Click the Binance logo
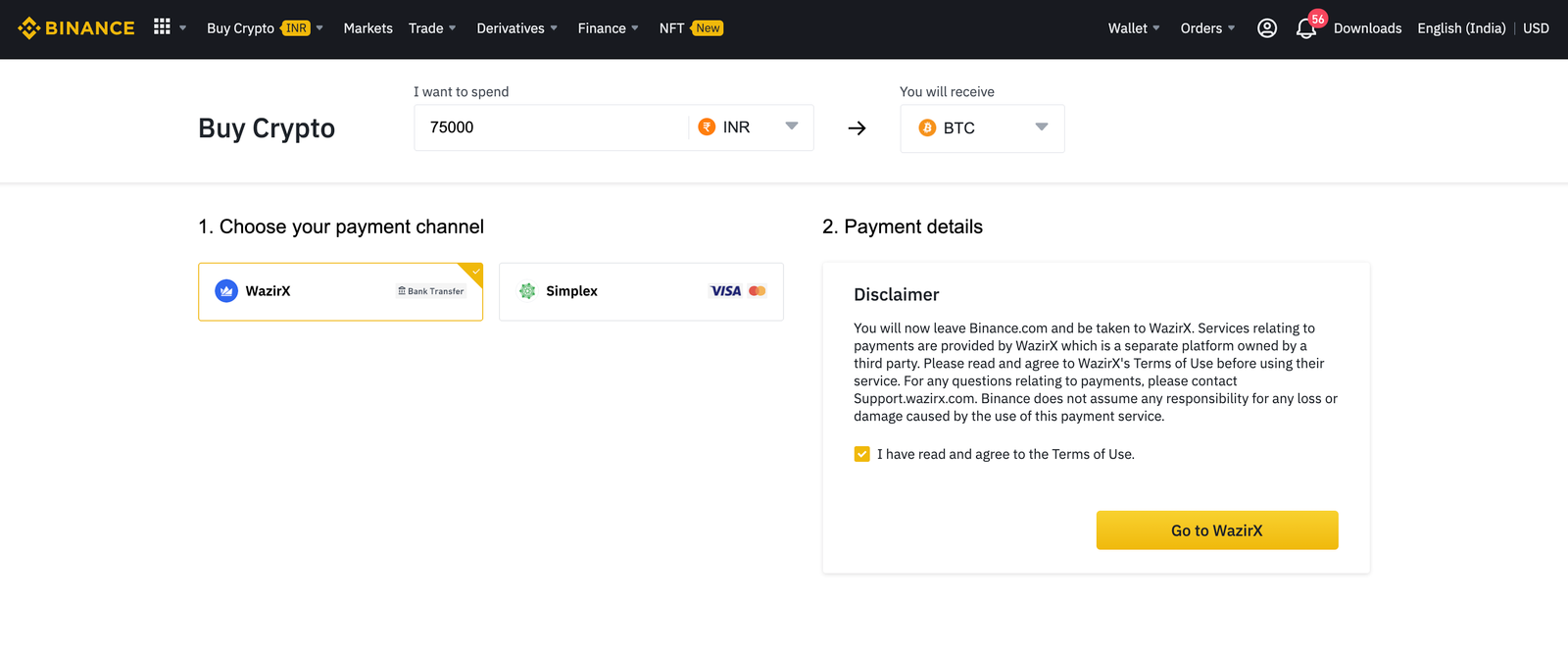 coord(76,28)
